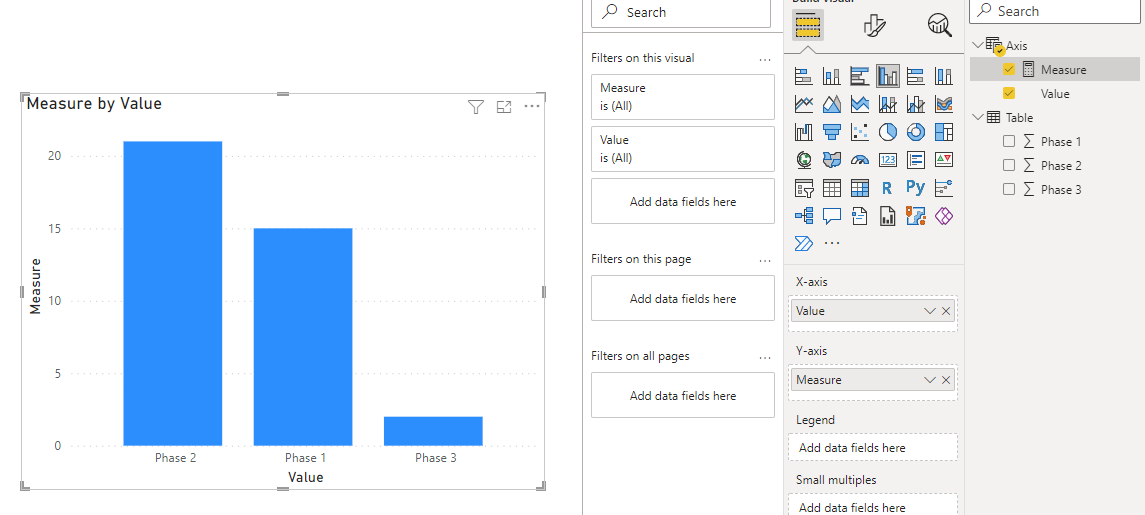Select the ribbon chart visual

click(943, 104)
